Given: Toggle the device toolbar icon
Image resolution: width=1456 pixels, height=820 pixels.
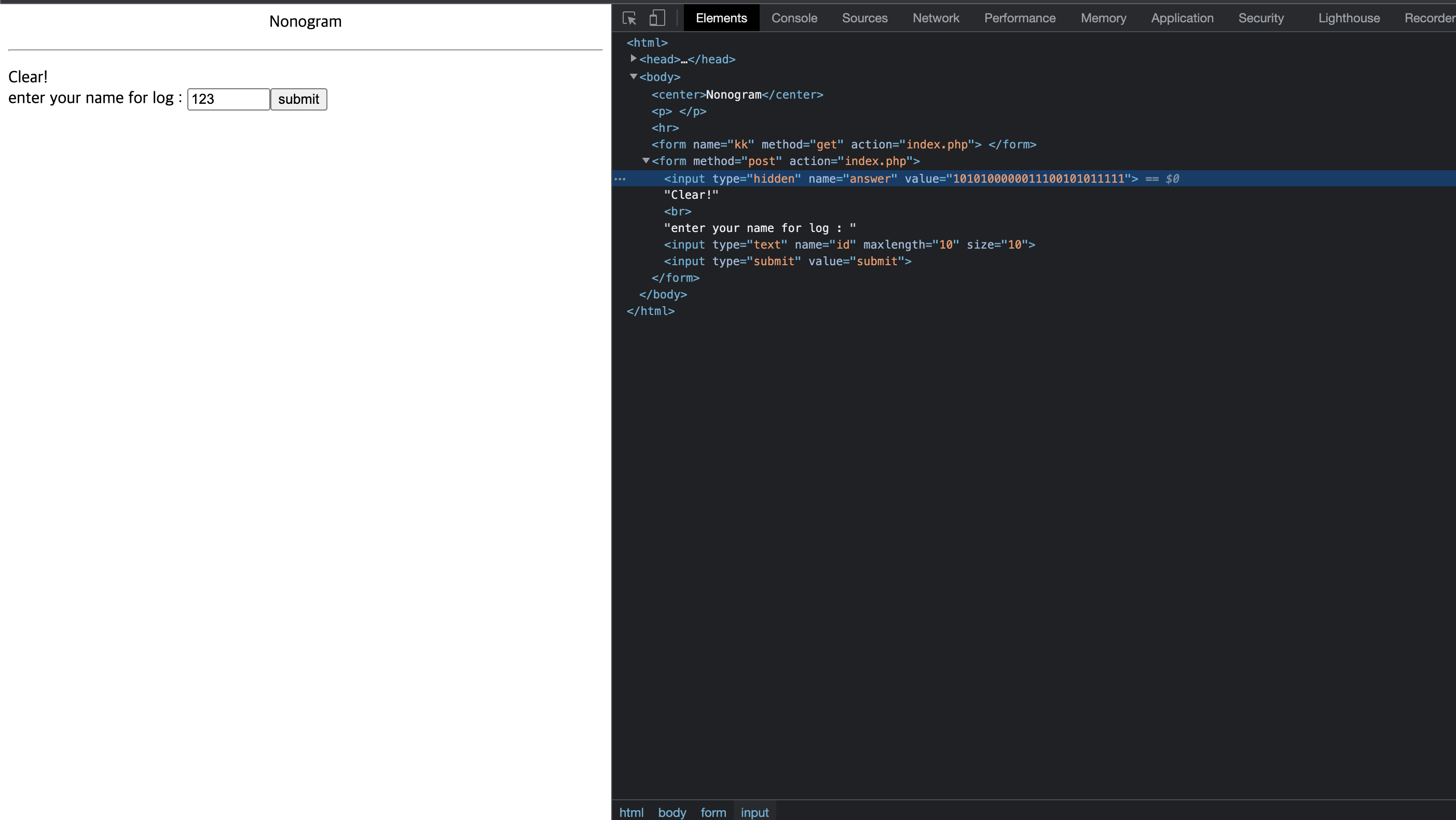Looking at the screenshot, I should point(657,18).
